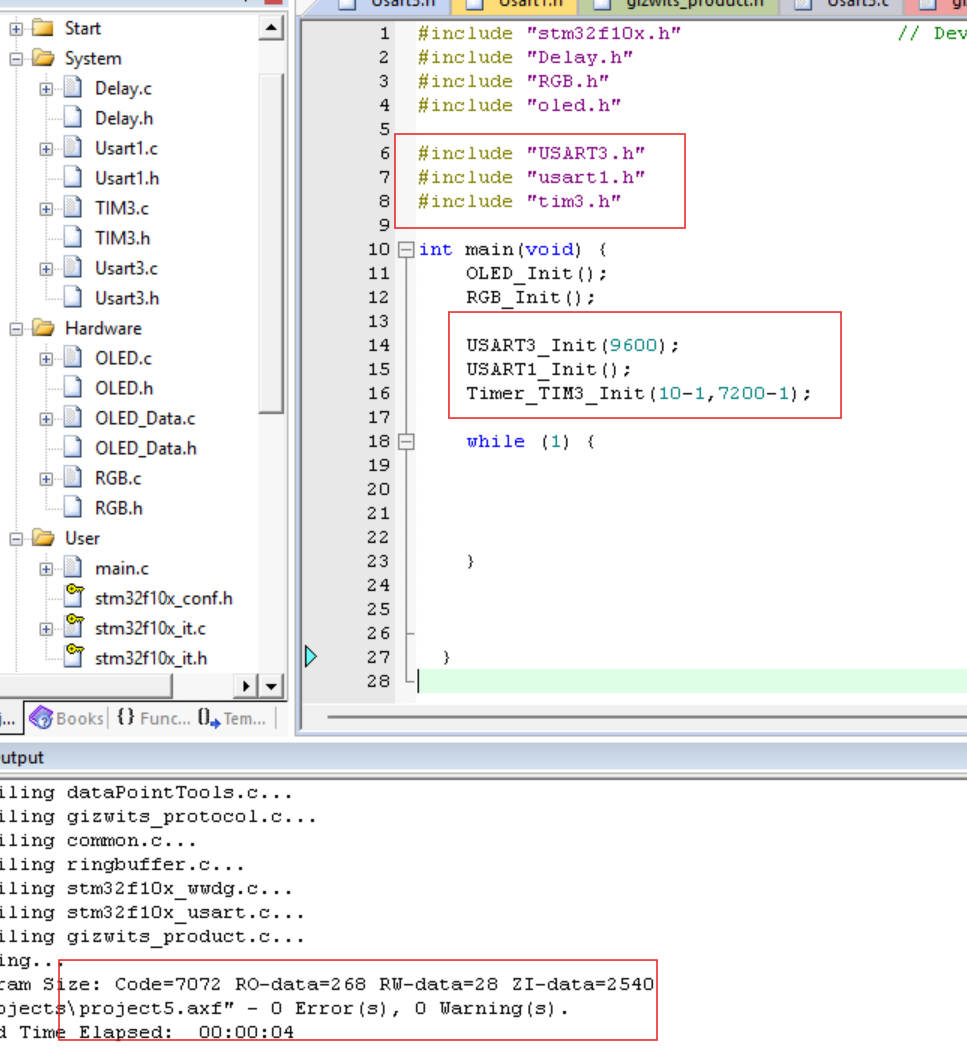Collapse main function code fold

coord(406,250)
